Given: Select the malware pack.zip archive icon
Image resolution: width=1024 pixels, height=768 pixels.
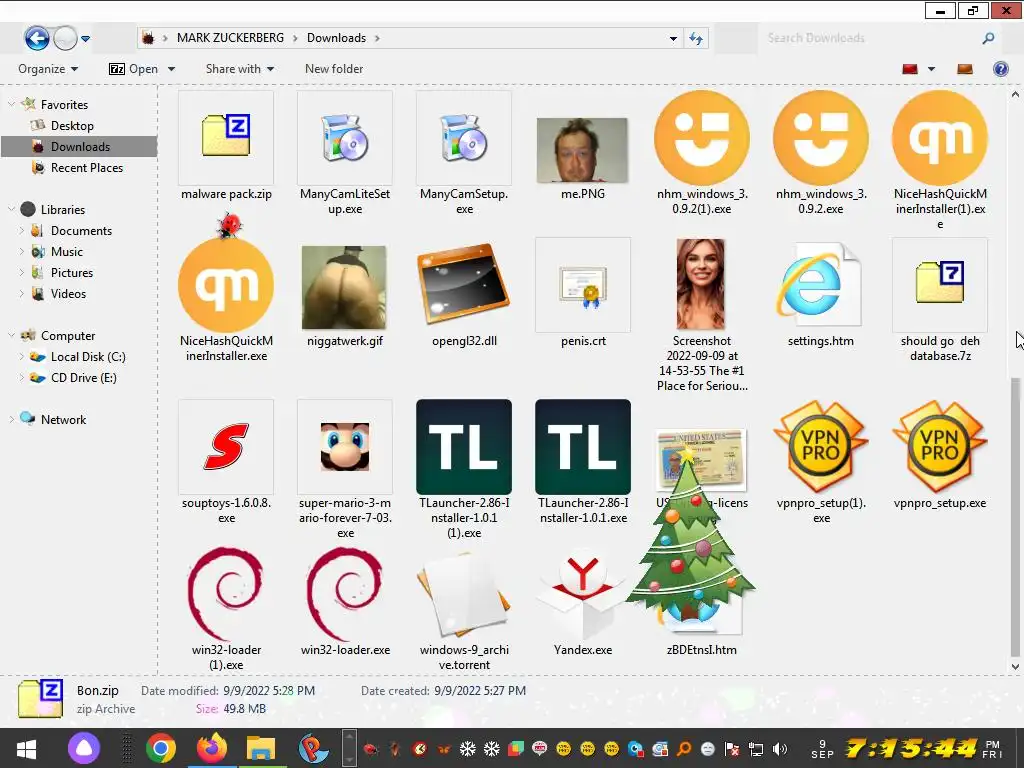Looking at the screenshot, I should point(226,136).
